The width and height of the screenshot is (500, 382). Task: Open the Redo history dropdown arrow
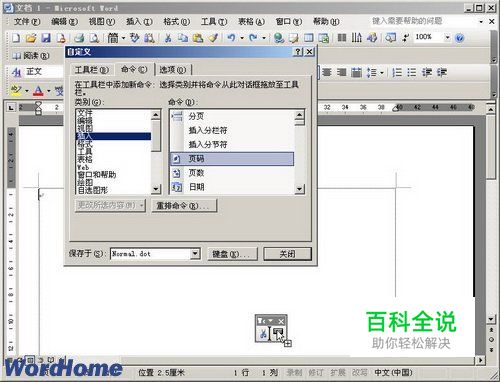click(x=264, y=38)
